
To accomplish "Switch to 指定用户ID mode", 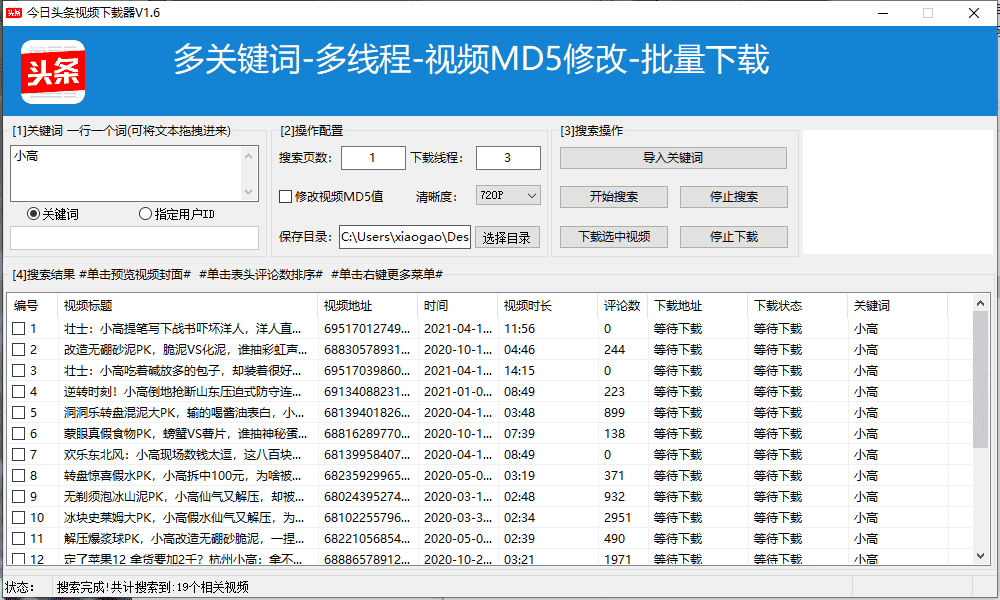I will point(143,213).
